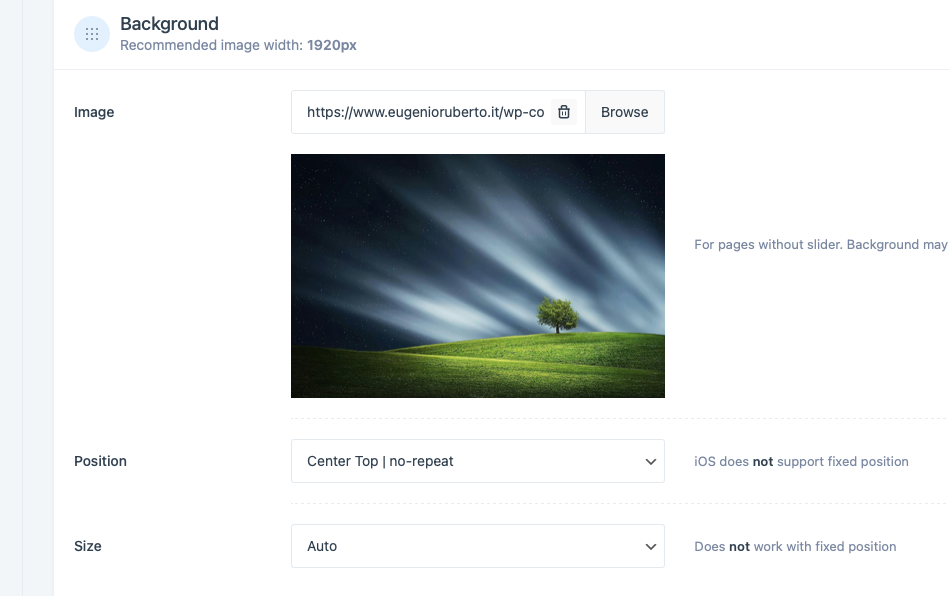Click the Image field label
The width and height of the screenshot is (949, 596).
[x=94, y=112]
